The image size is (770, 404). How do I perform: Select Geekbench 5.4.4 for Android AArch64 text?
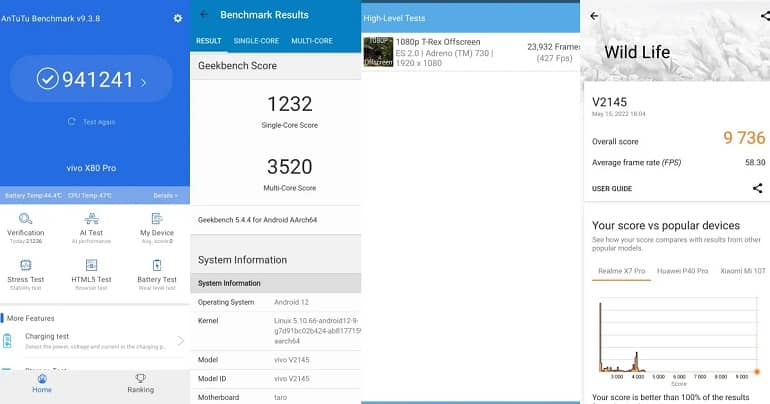tap(257, 220)
